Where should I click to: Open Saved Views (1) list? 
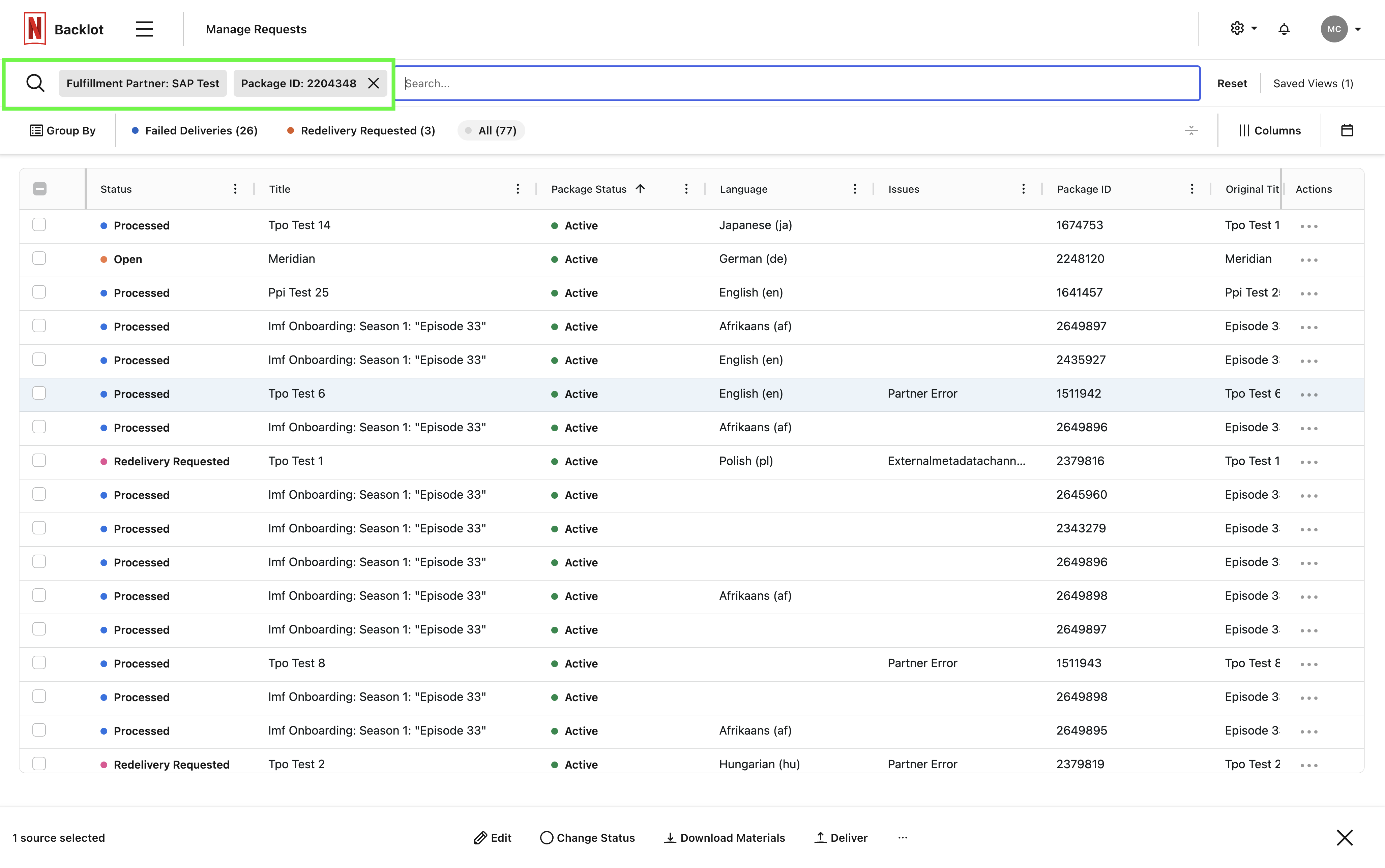pos(1313,83)
